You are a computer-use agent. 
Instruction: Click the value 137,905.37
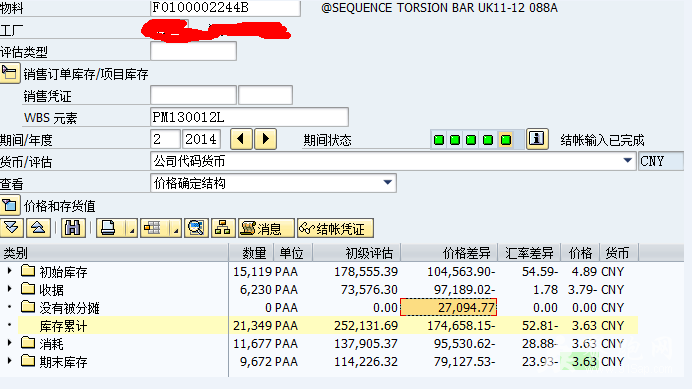[x=366, y=344]
